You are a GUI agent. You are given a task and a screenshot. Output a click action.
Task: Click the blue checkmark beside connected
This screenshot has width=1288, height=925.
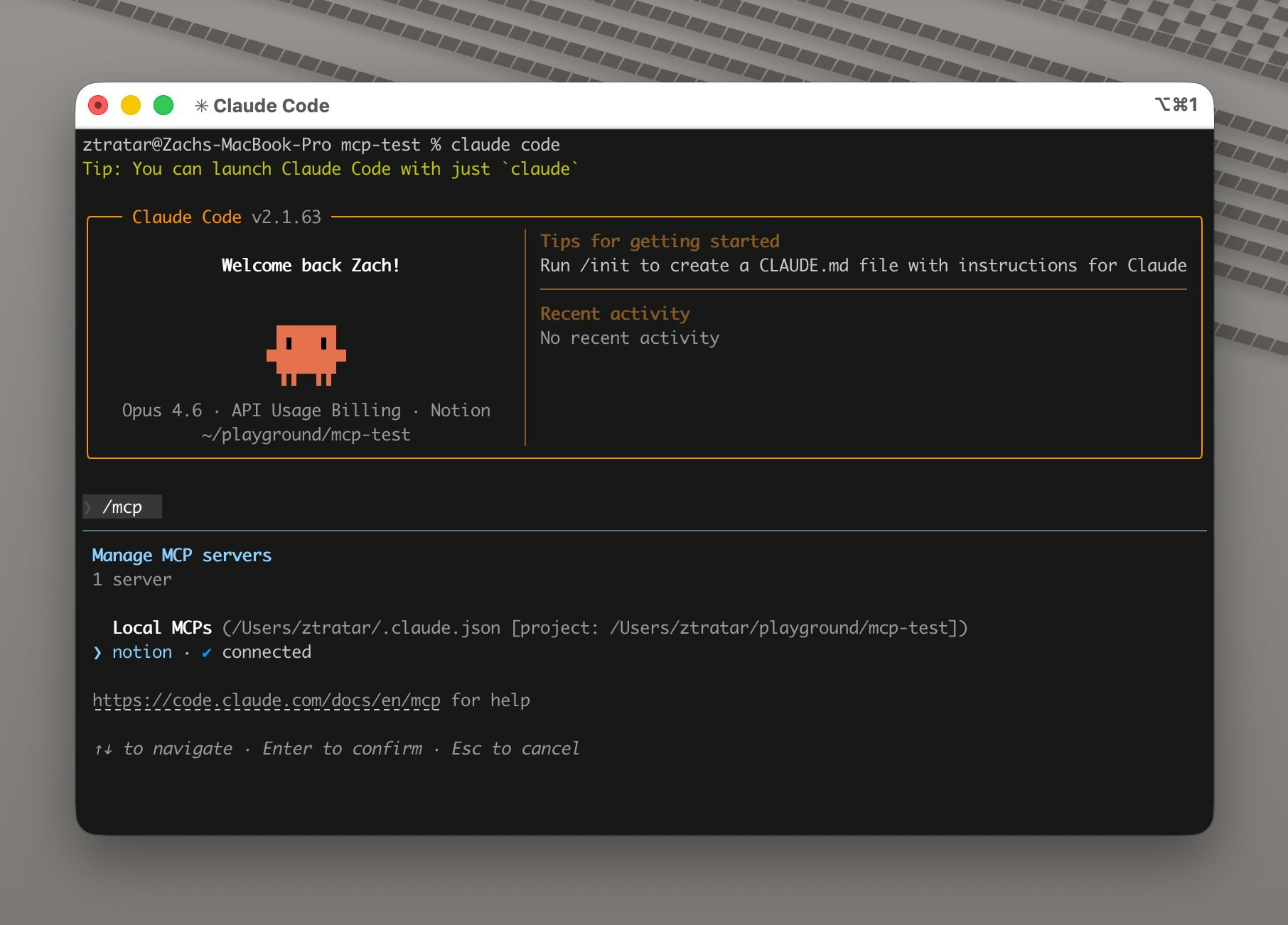pyautogui.click(x=207, y=653)
